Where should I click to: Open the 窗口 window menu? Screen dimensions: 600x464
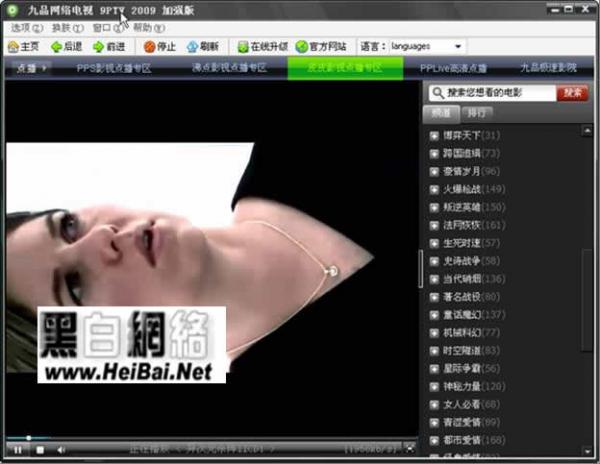pyautogui.click(x=108, y=28)
